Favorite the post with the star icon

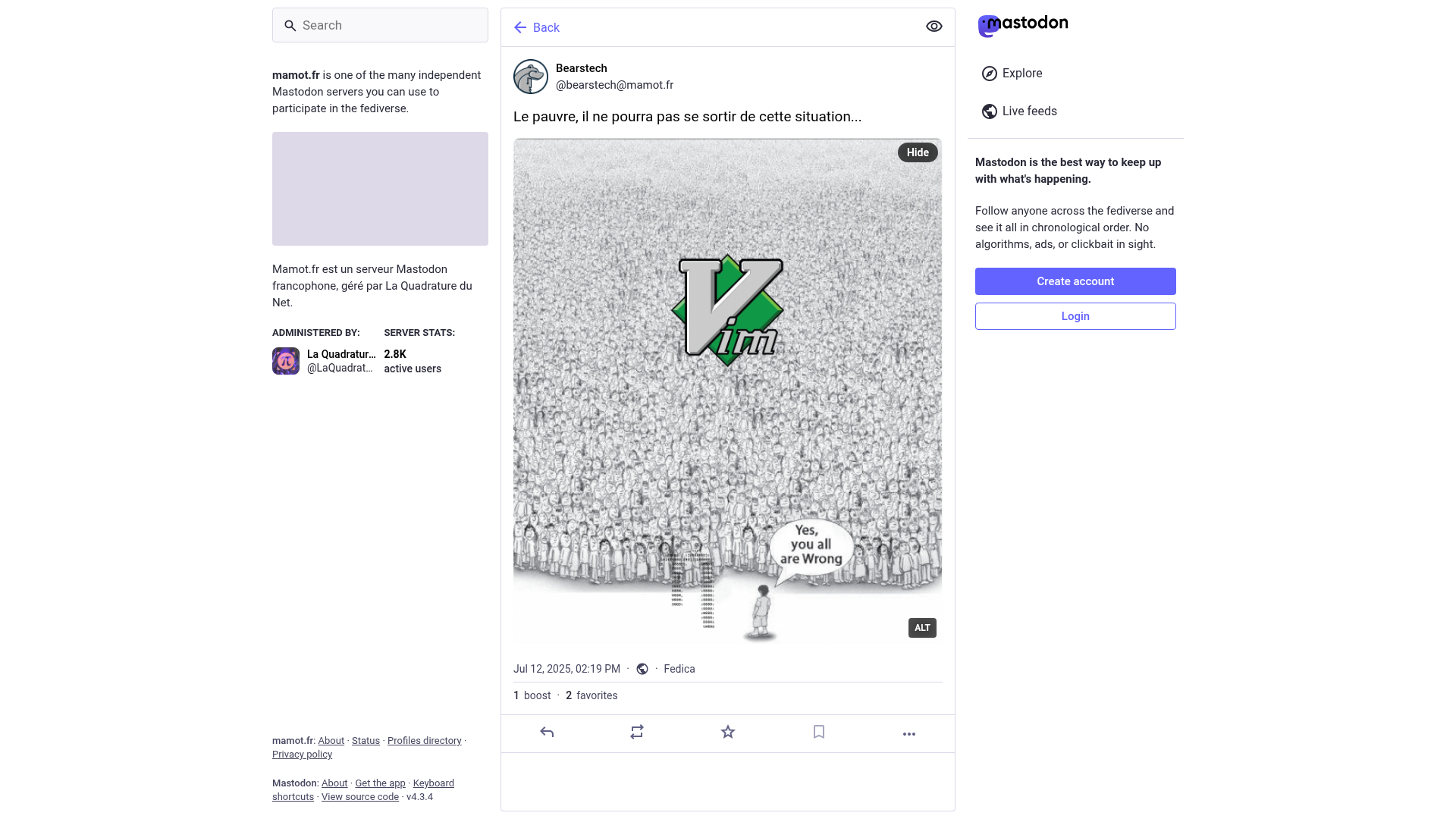point(728,733)
